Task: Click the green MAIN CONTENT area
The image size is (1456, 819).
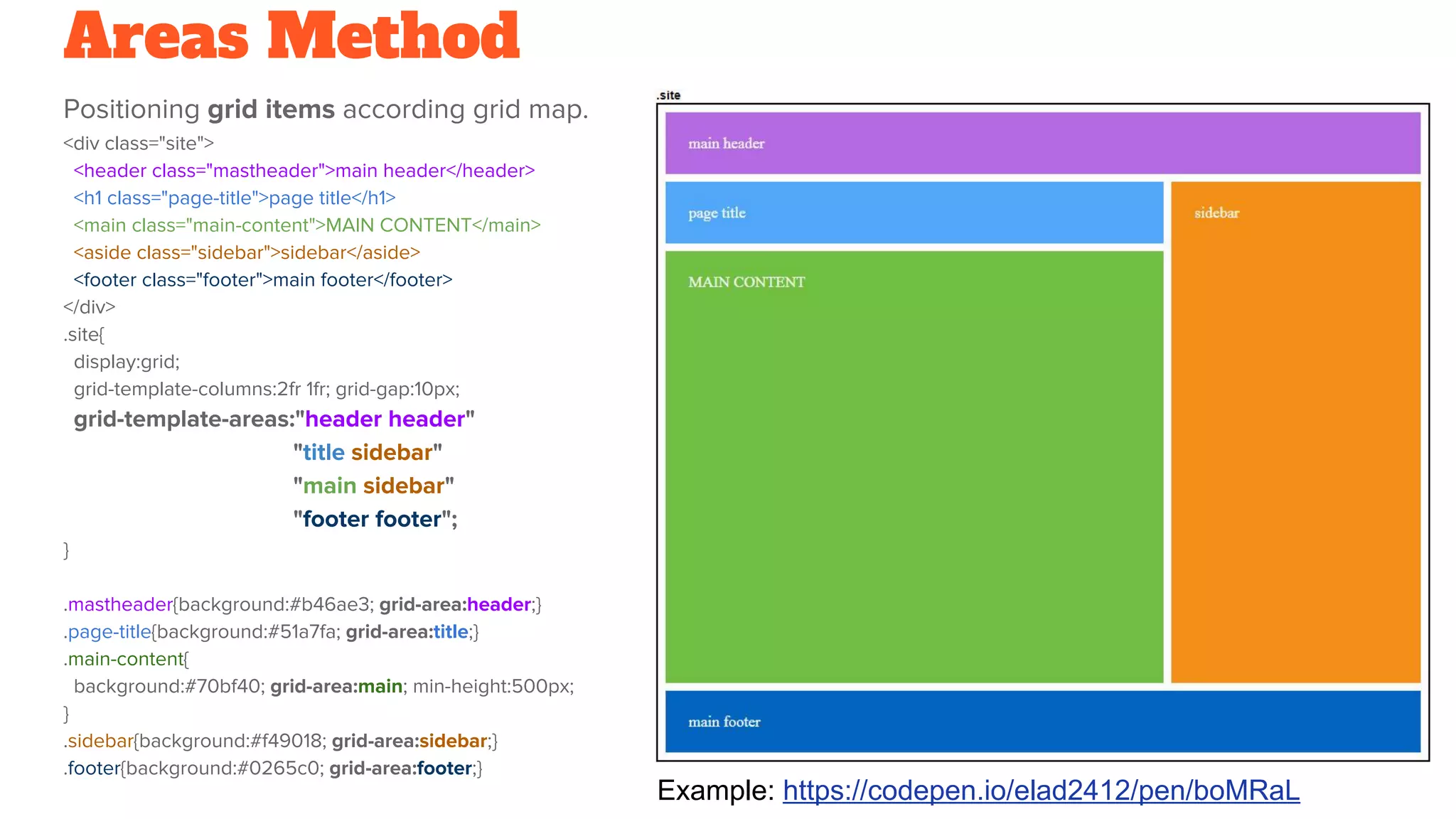Action: [914, 466]
